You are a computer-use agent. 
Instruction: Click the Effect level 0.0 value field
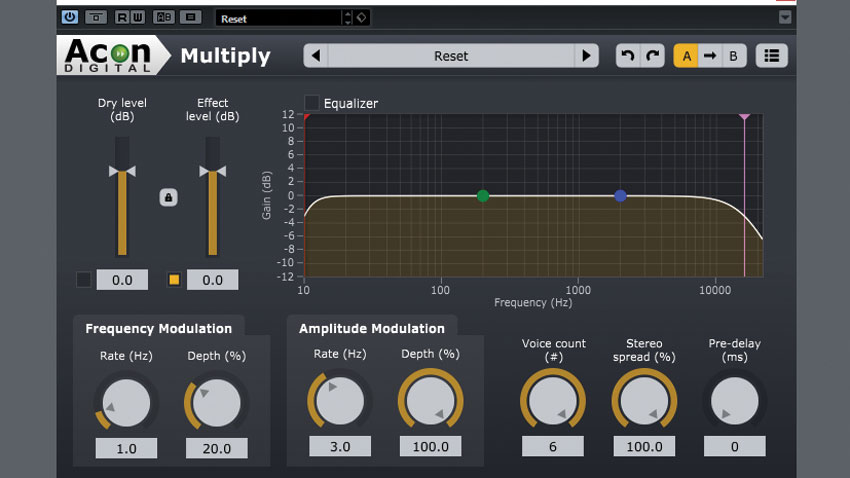click(x=212, y=280)
